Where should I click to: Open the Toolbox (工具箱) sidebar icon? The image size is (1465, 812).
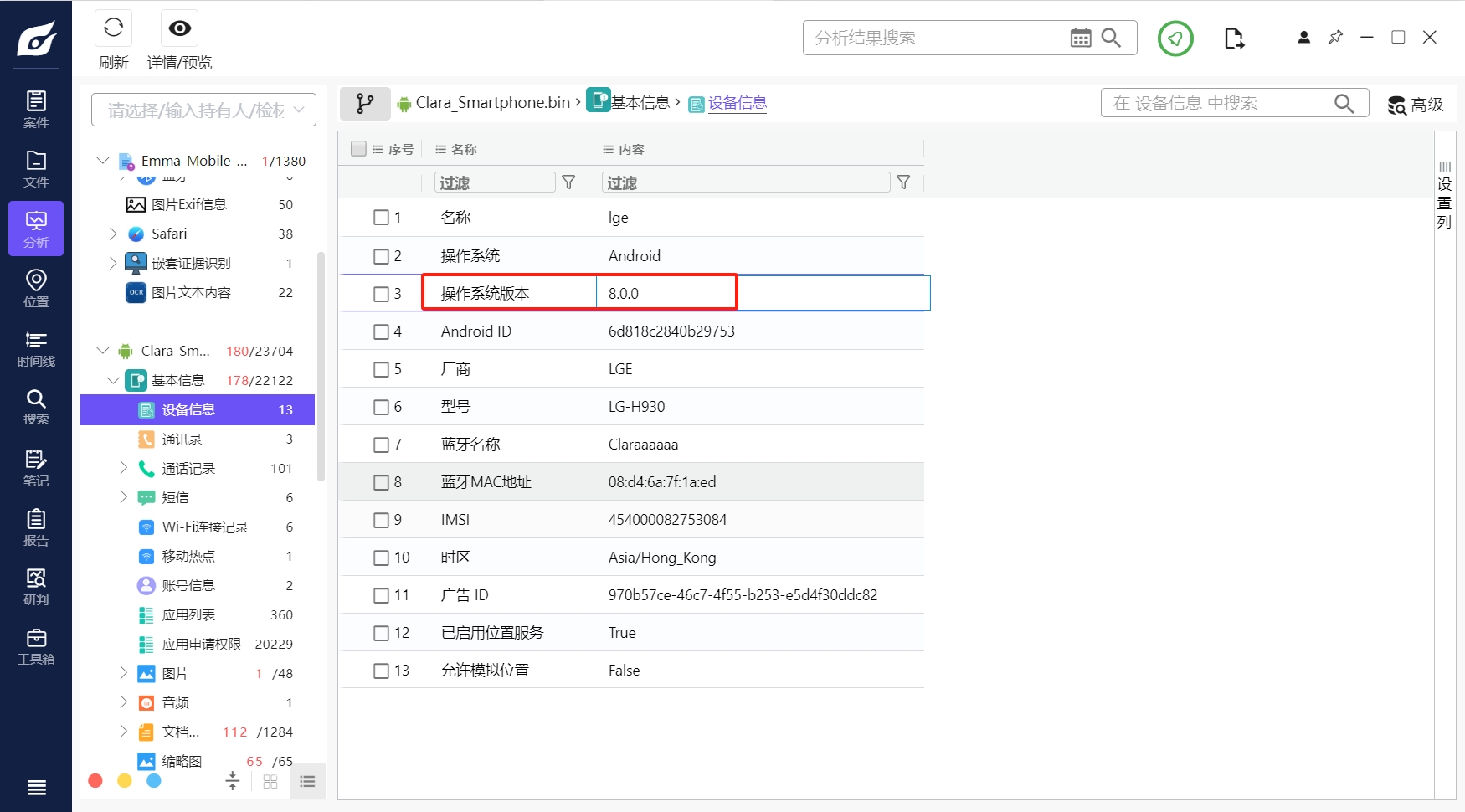[x=36, y=646]
